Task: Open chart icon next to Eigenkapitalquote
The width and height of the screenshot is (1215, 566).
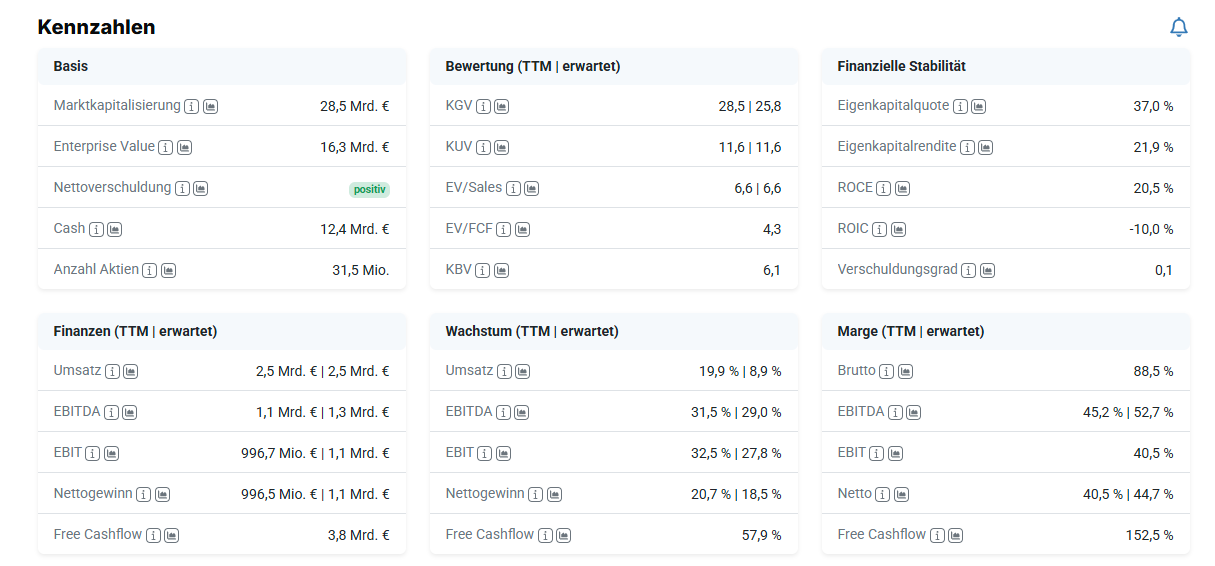Action: tap(978, 106)
